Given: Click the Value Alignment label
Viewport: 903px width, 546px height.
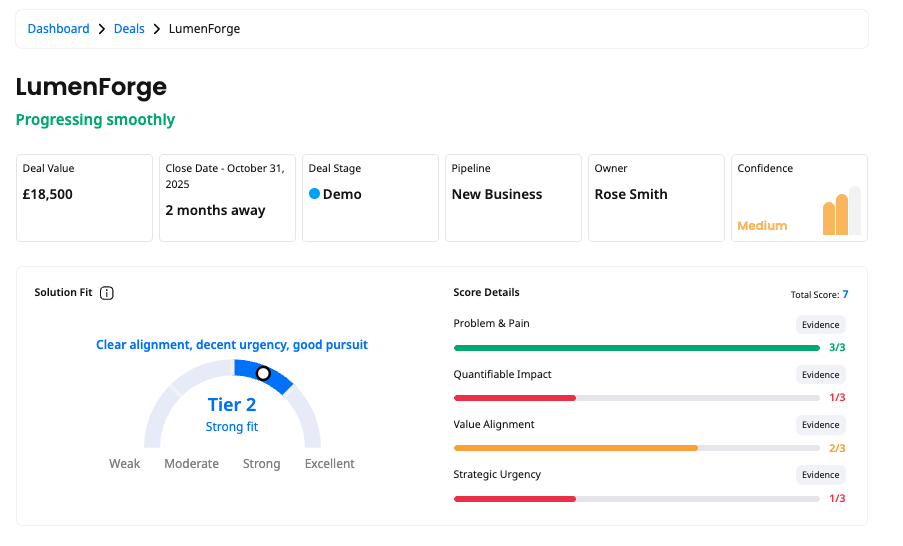Looking at the screenshot, I should pos(494,424).
